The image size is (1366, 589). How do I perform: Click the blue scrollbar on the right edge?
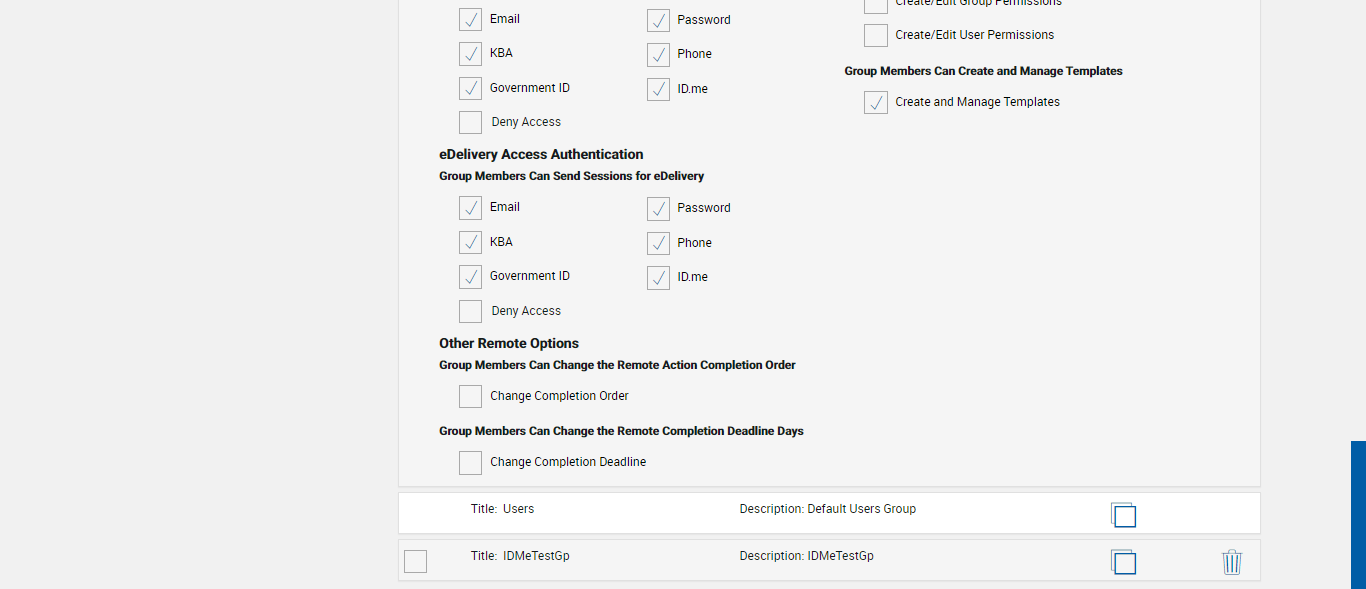(1358, 514)
